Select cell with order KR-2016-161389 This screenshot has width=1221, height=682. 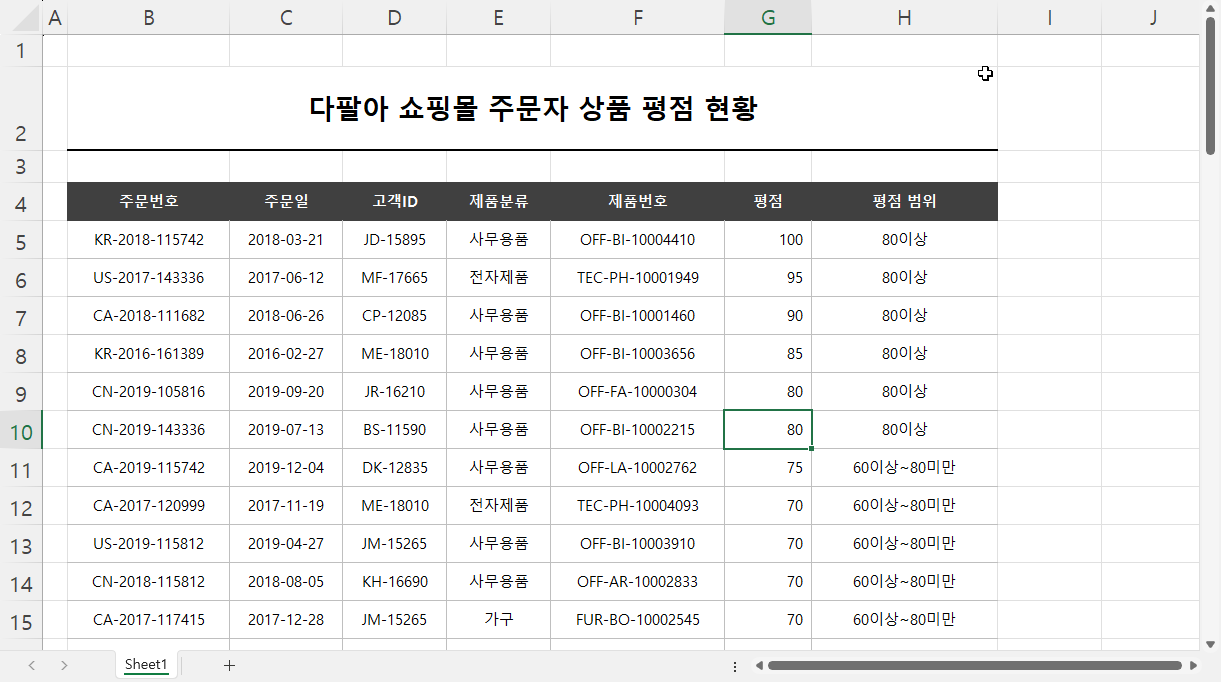[x=149, y=354]
